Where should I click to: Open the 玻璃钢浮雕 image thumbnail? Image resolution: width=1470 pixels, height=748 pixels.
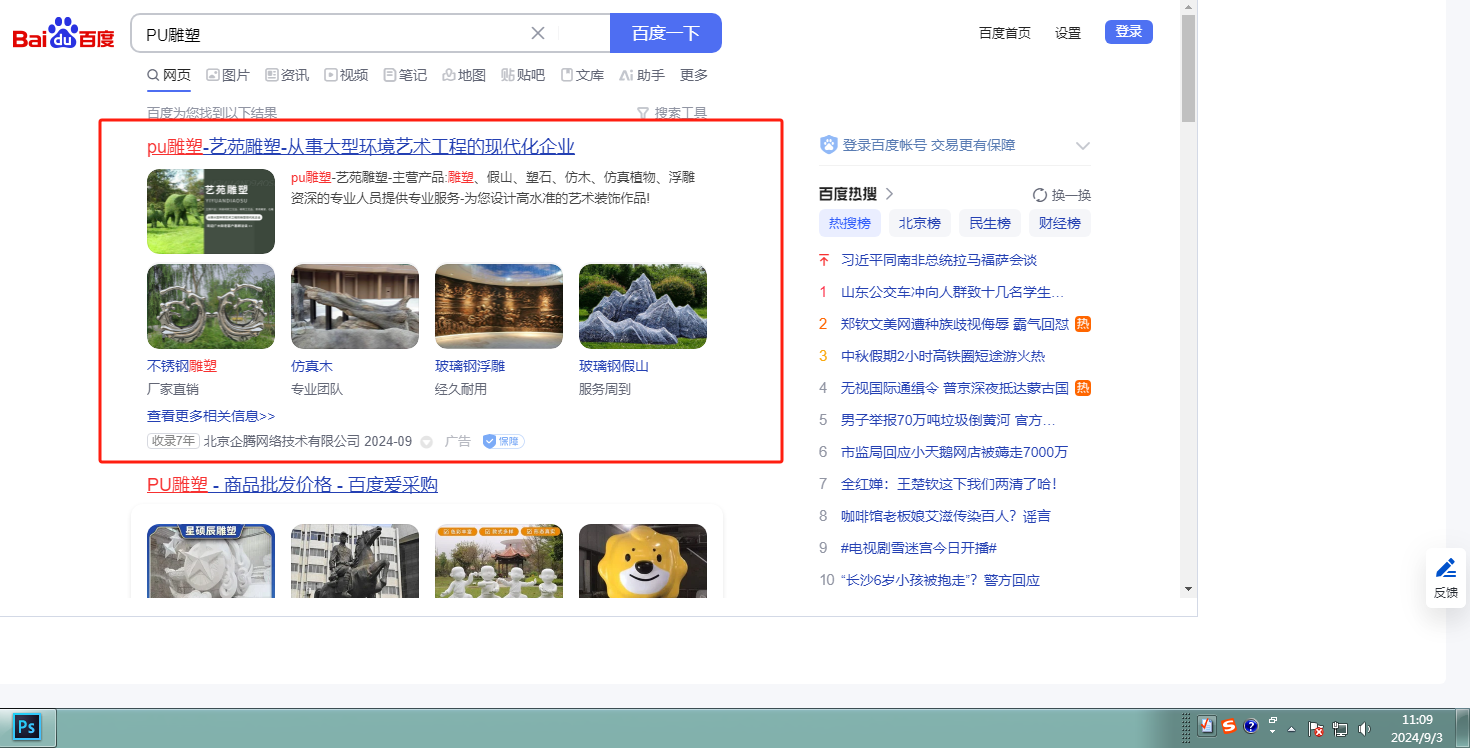click(x=499, y=306)
